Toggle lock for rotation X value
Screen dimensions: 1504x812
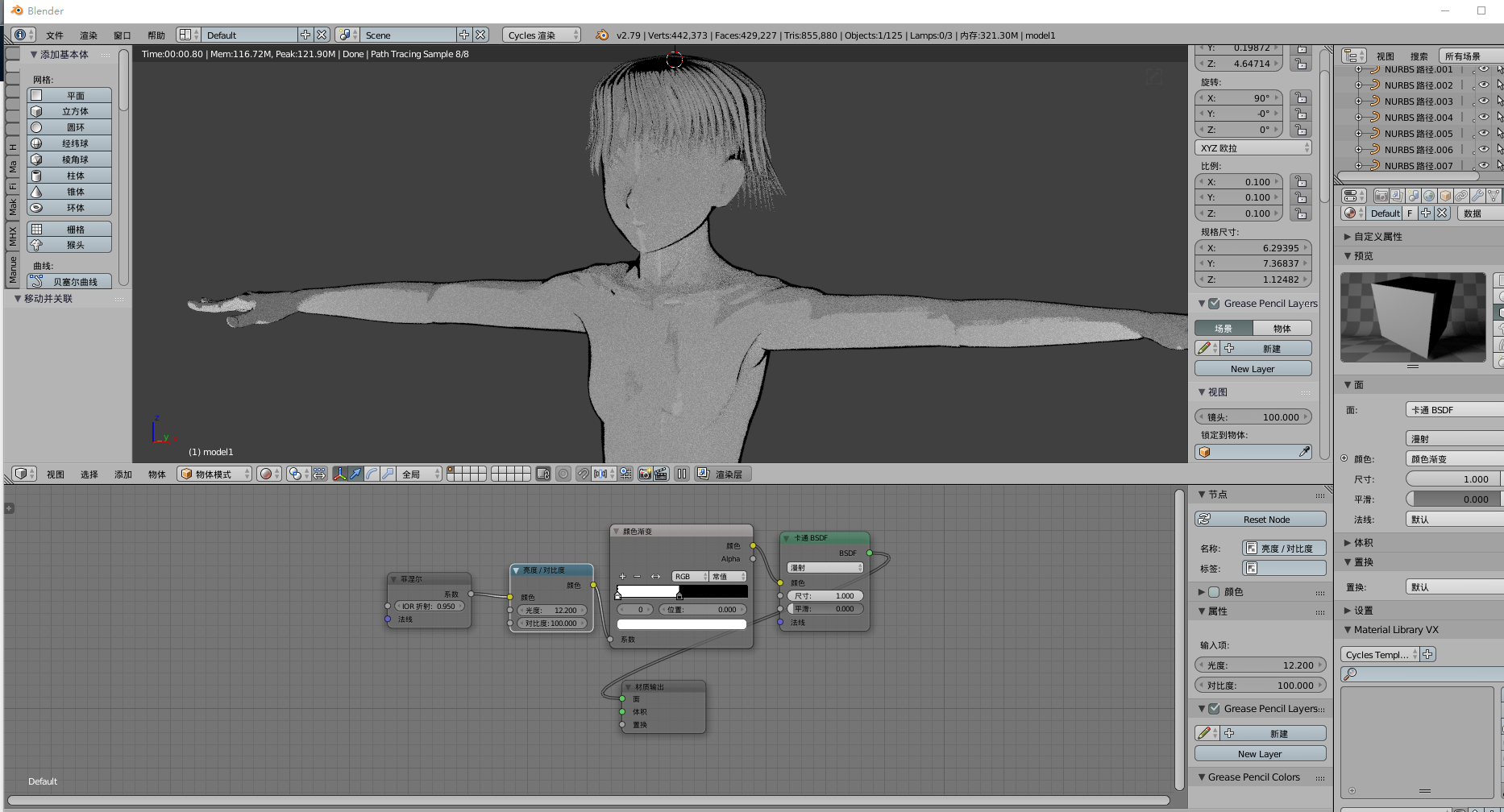1300,97
